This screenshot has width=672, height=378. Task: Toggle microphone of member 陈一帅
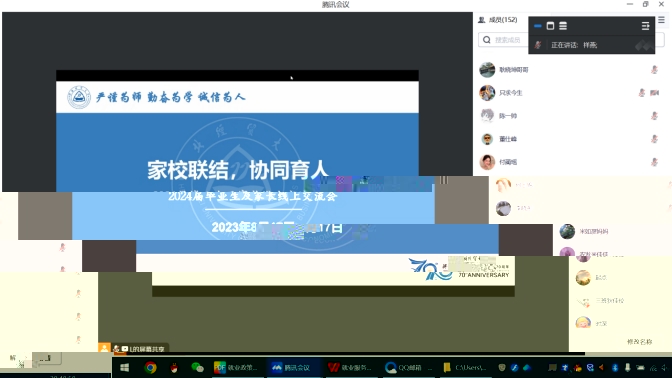click(654, 116)
